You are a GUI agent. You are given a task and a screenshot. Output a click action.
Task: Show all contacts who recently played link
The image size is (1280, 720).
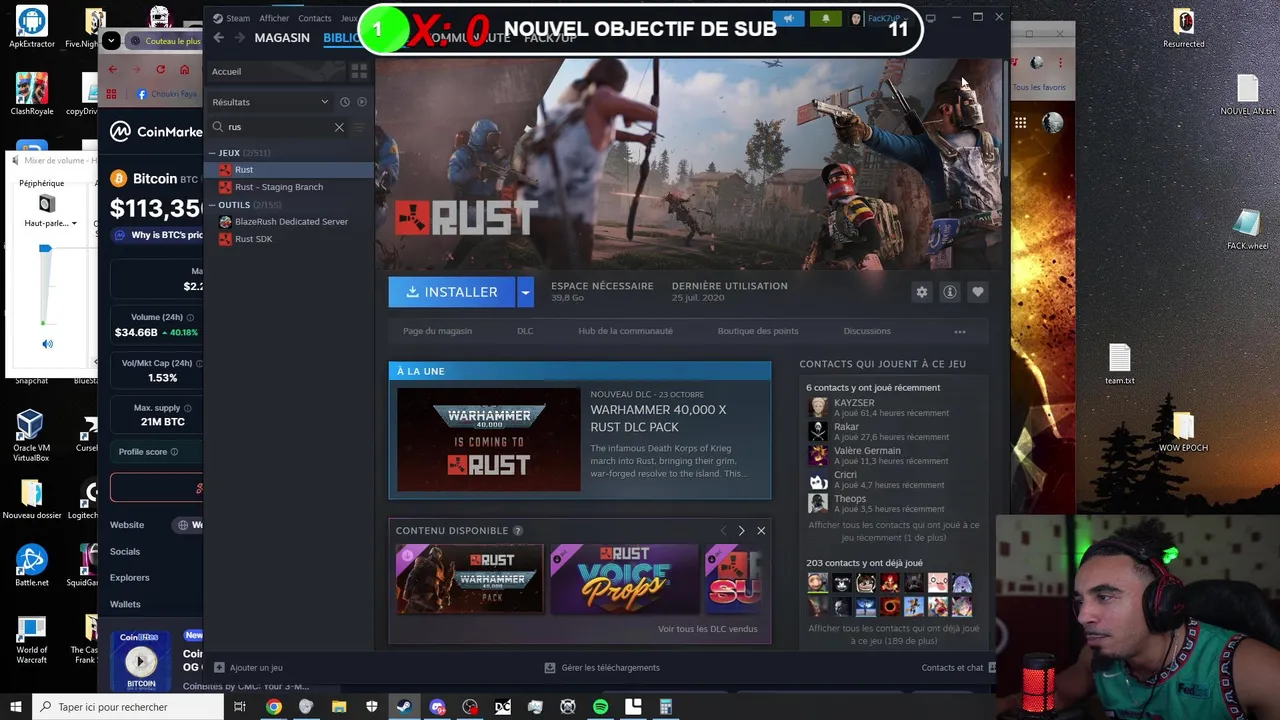pyautogui.click(x=894, y=531)
